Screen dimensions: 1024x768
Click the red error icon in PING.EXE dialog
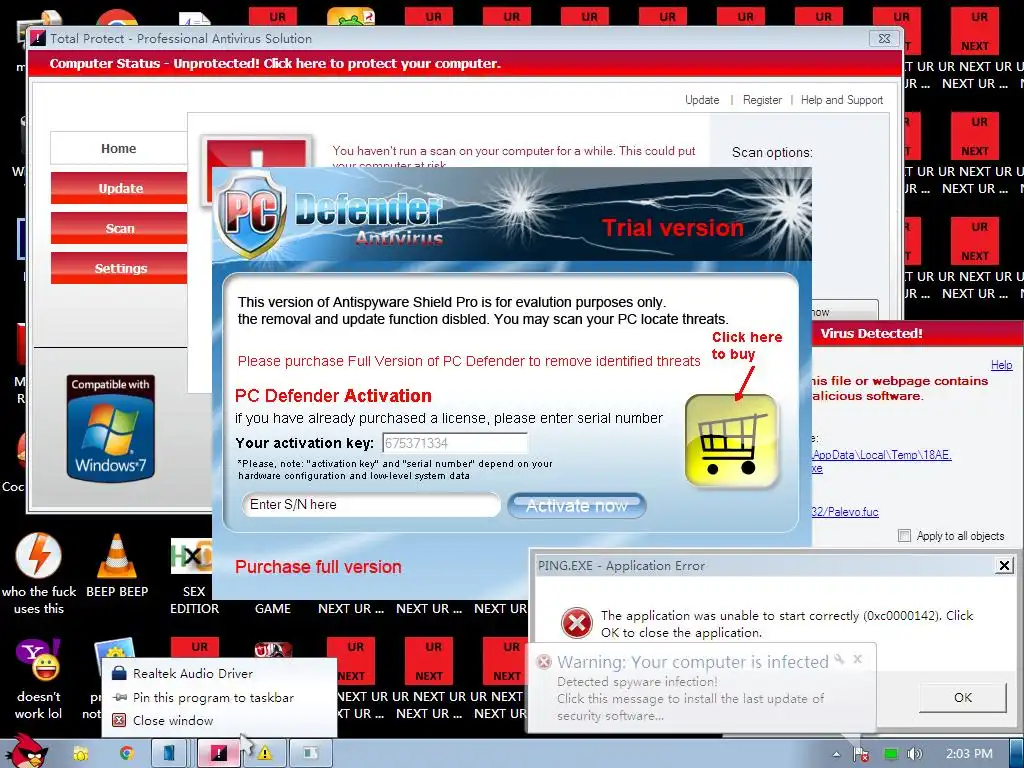tap(577, 622)
